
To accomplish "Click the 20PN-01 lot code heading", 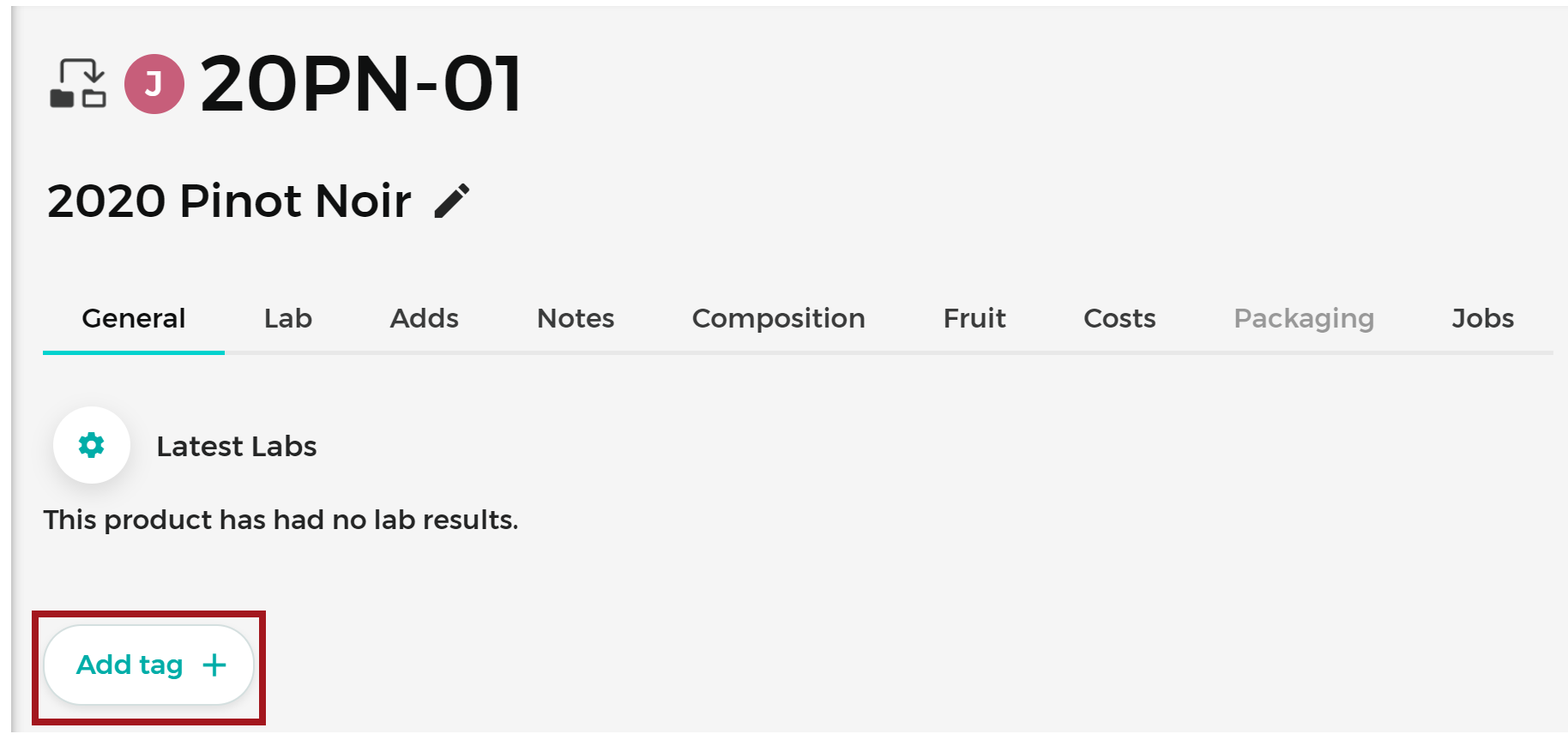I will 361,84.
